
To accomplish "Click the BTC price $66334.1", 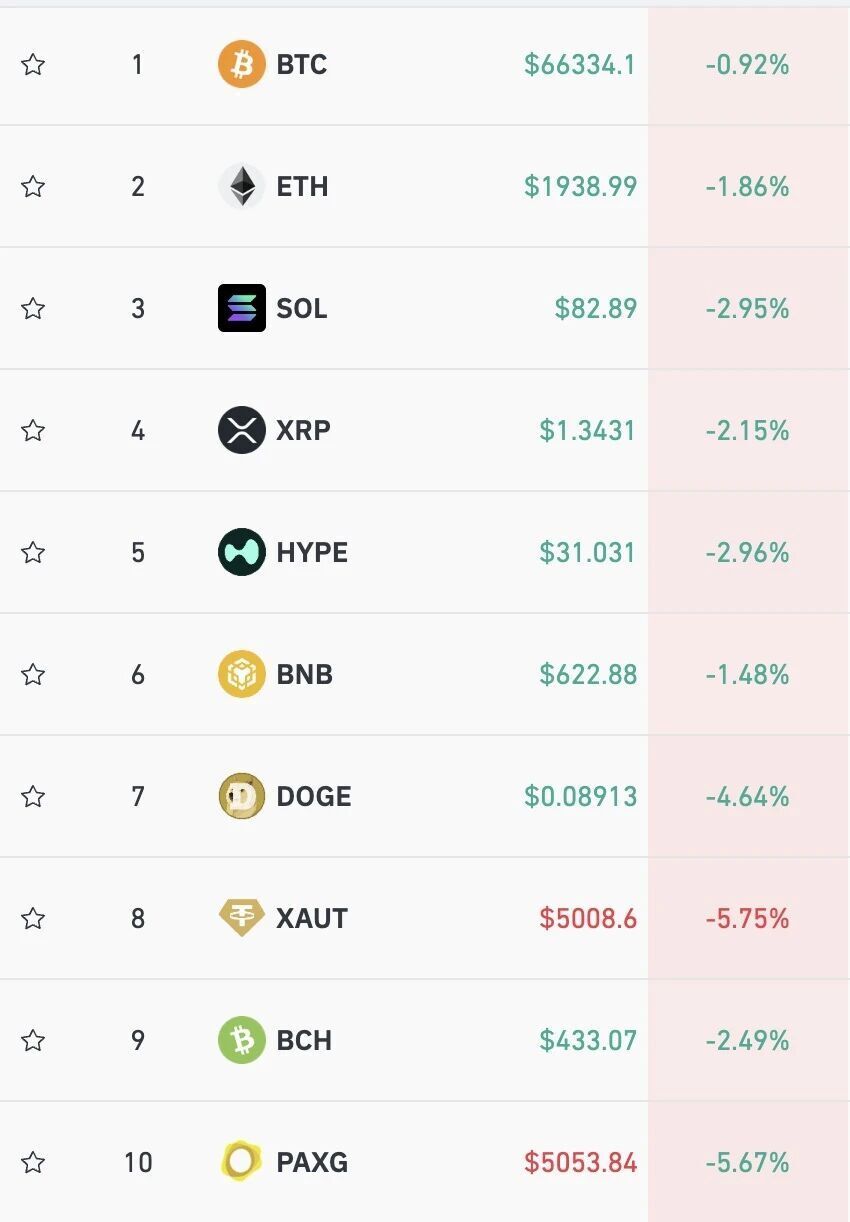I will [x=579, y=65].
